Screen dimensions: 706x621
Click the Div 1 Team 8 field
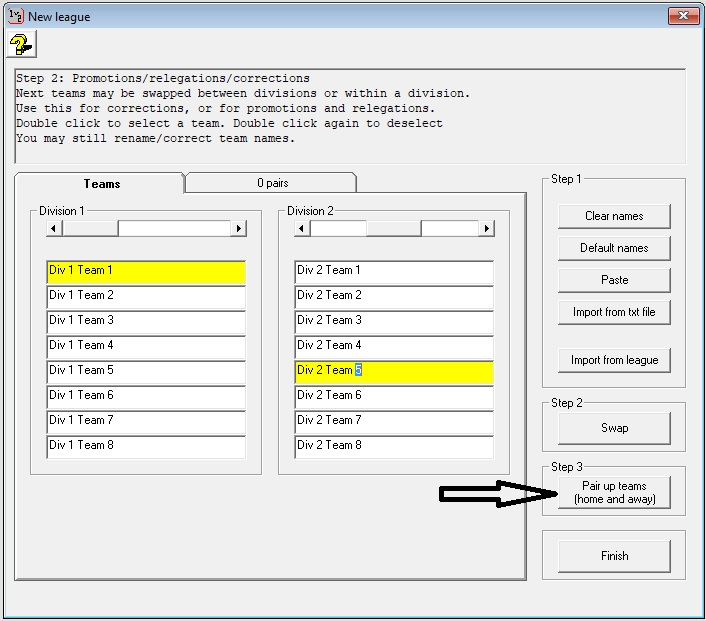pos(146,446)
